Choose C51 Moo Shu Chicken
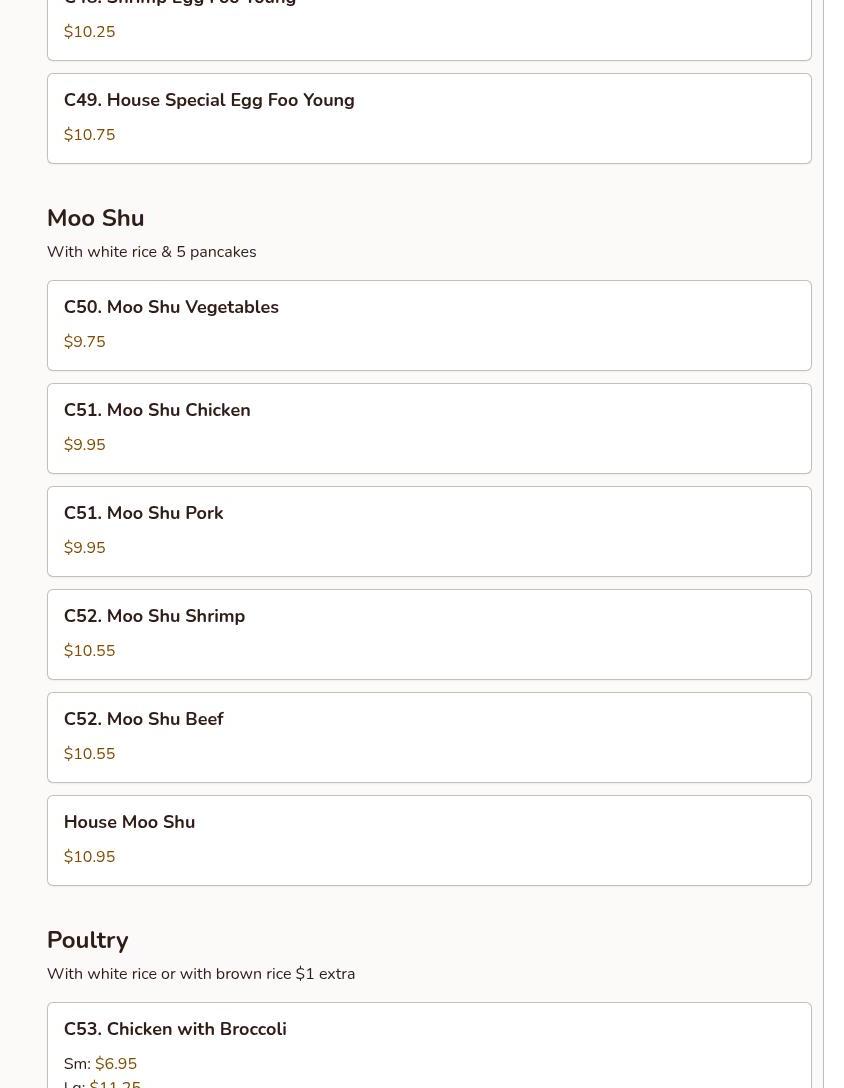The width and height of the screenshot is (844, 1088). pos(429,429)
